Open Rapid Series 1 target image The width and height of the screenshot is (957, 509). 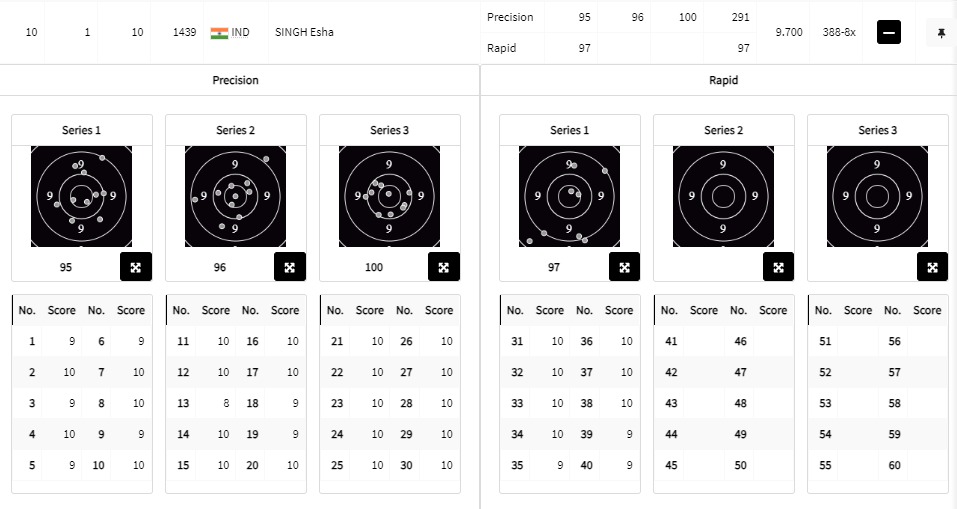pyautogui.click(x=569, y=196)
